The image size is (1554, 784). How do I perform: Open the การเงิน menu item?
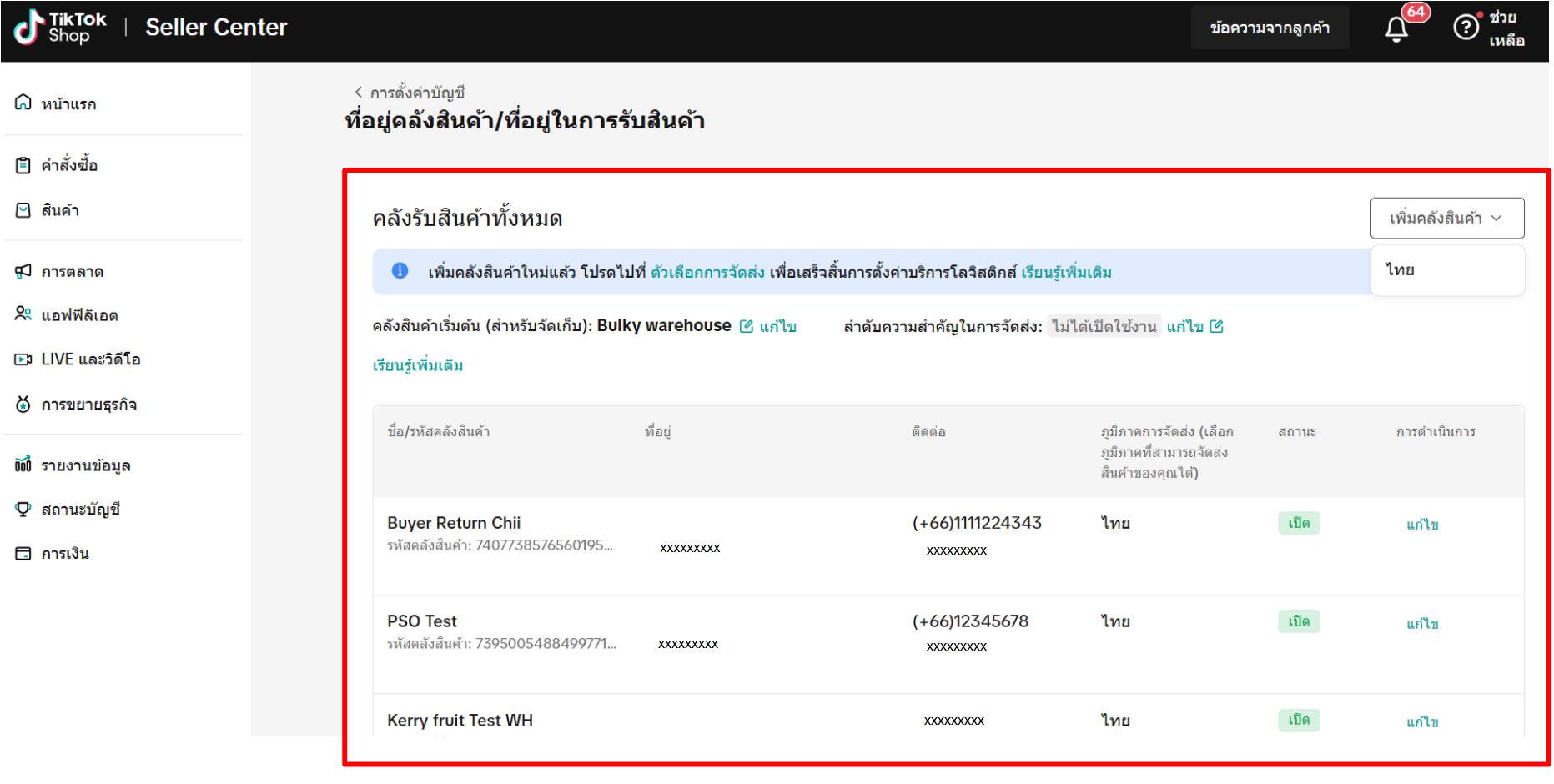point(65,554)
